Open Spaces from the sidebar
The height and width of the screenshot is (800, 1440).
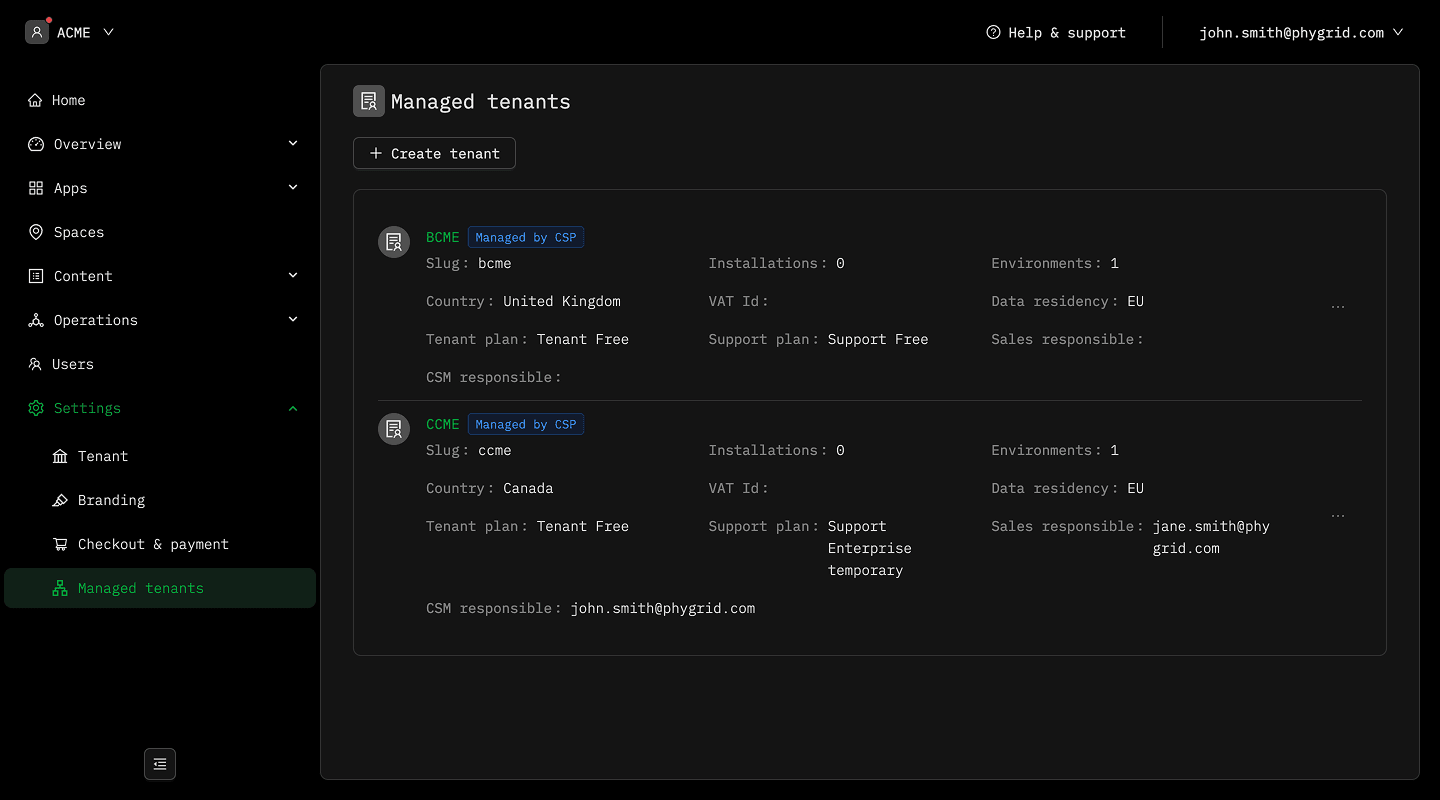pyautogui.click(x=78, y=232)
